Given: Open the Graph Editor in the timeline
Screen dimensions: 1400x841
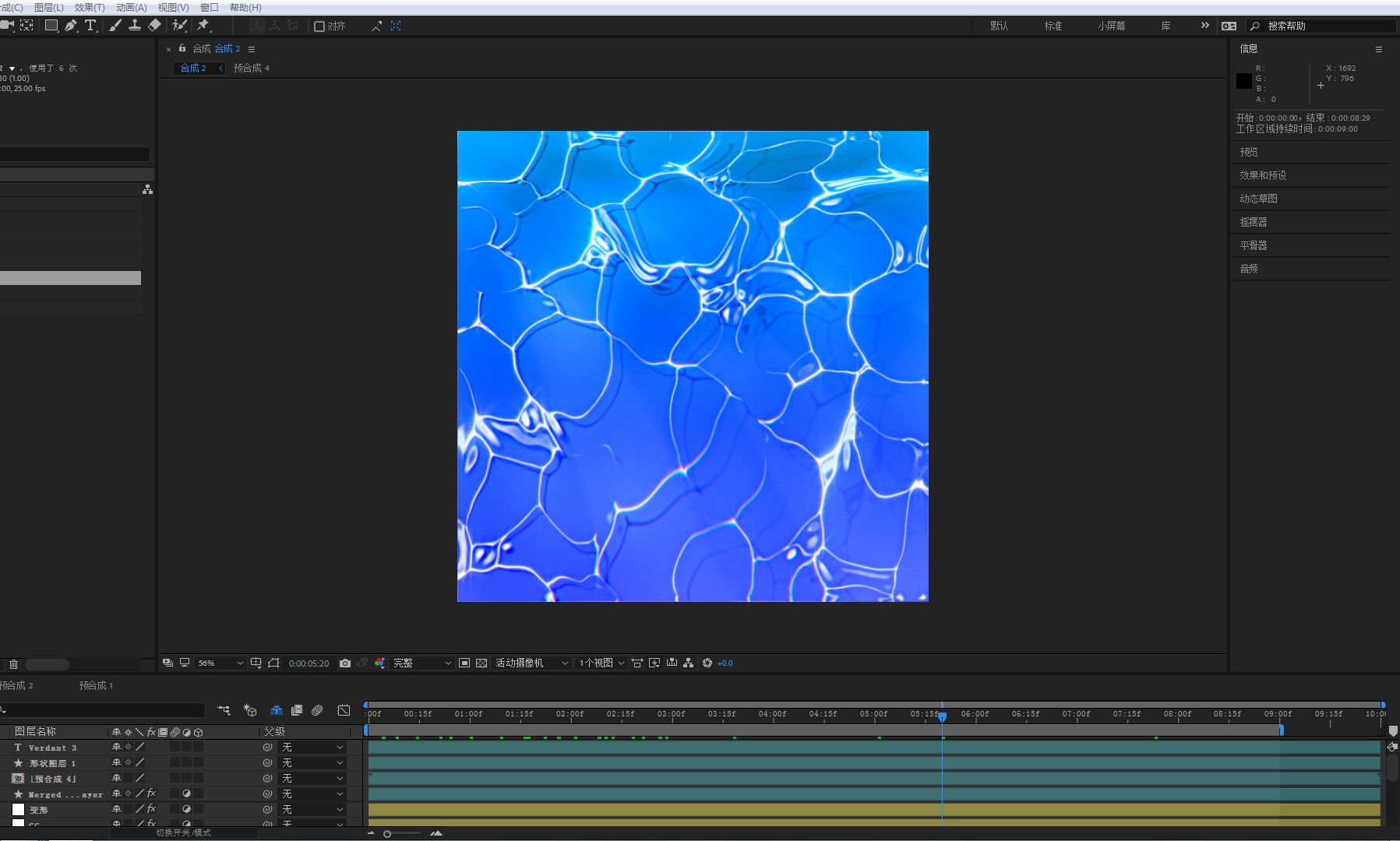Looking at the screenshot, I should [x=344, y=710].
